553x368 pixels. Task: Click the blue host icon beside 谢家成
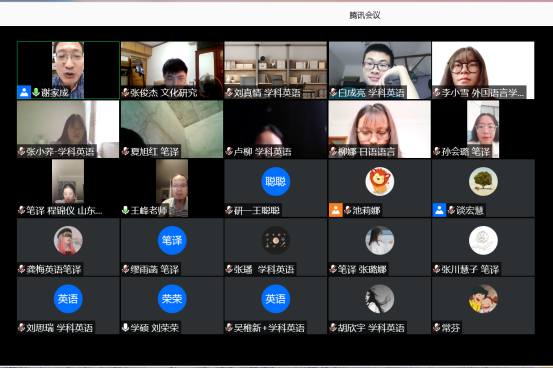tap(24, 92)
